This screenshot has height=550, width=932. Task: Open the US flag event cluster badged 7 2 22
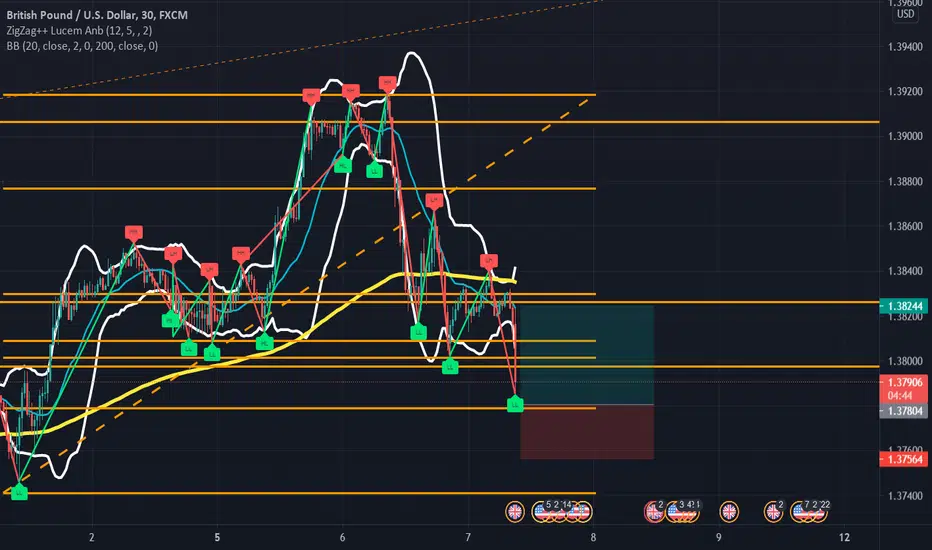809,511
